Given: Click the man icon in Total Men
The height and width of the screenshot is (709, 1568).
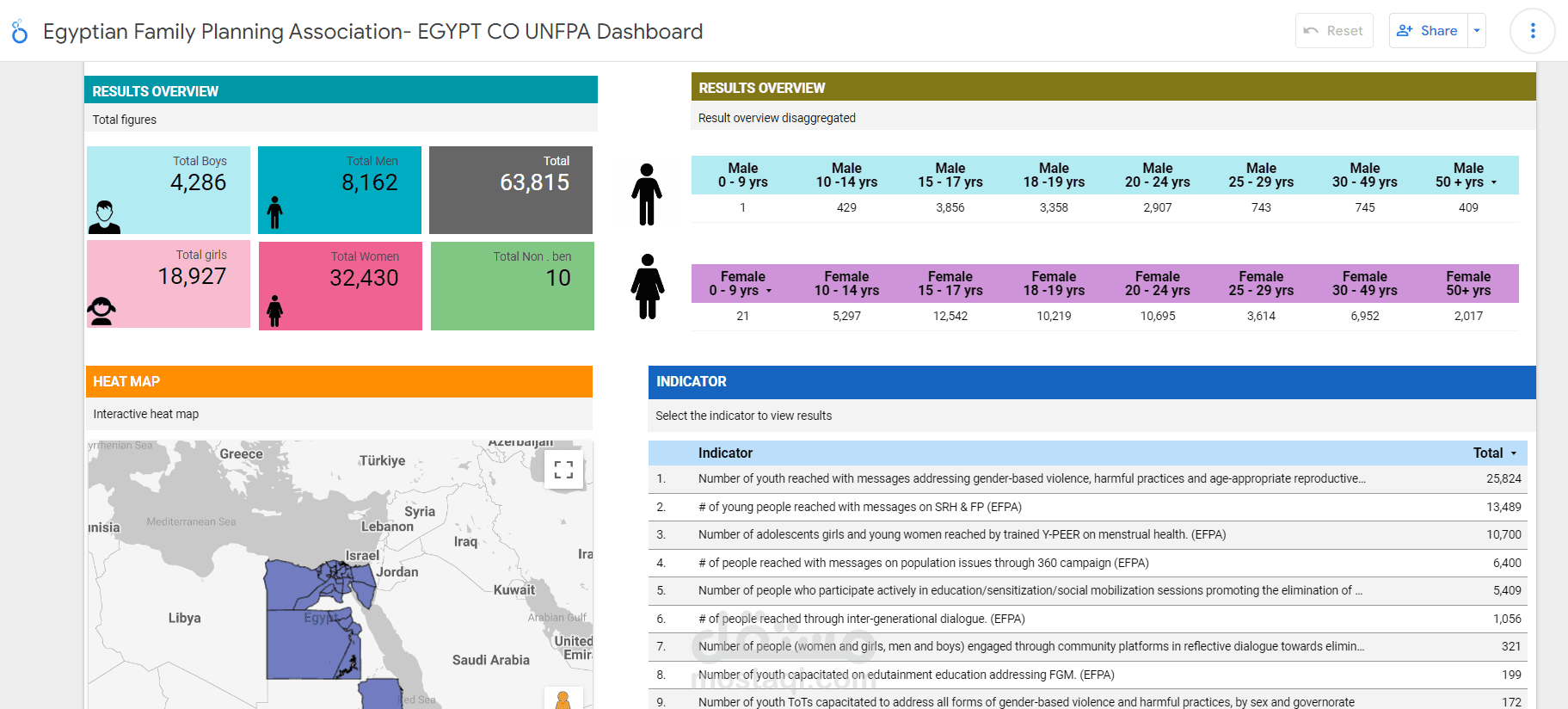Looking at the screenshot, I should click(x=274, y=213).
